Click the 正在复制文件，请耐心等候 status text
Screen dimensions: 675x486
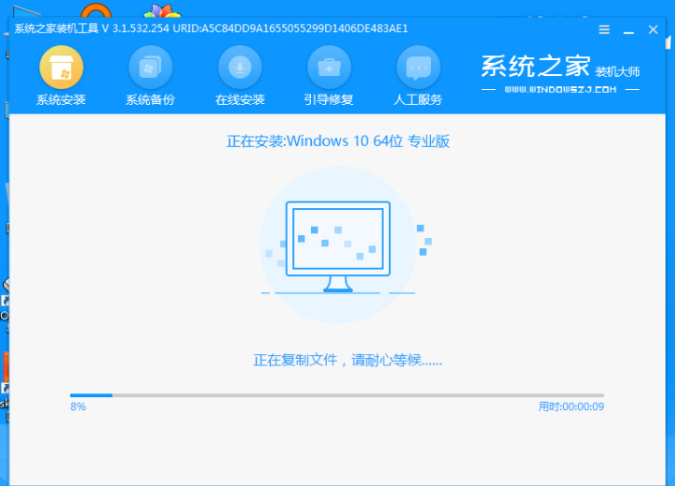[347, 360]
